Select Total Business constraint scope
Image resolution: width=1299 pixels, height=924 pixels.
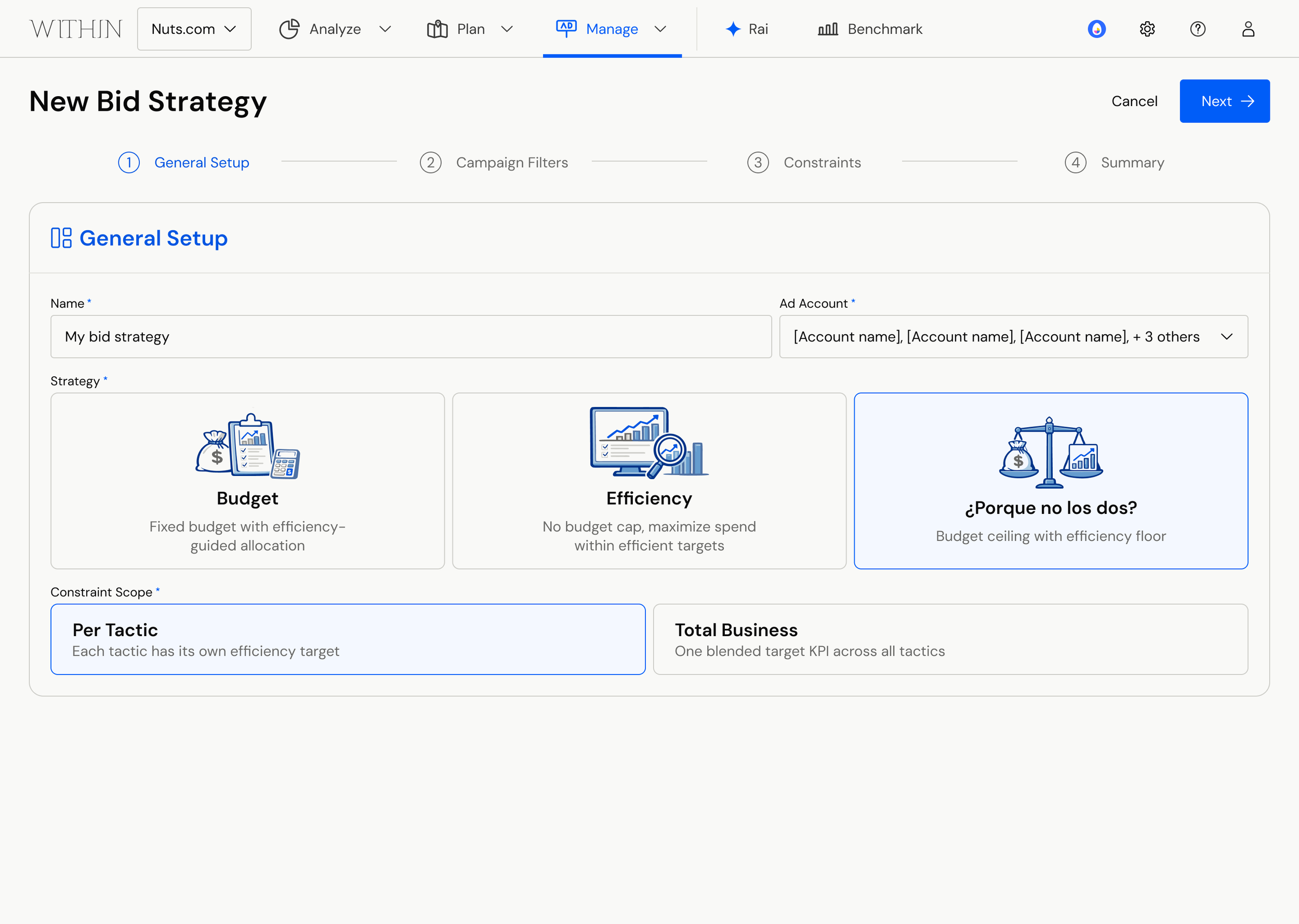(x=950, y=640)
